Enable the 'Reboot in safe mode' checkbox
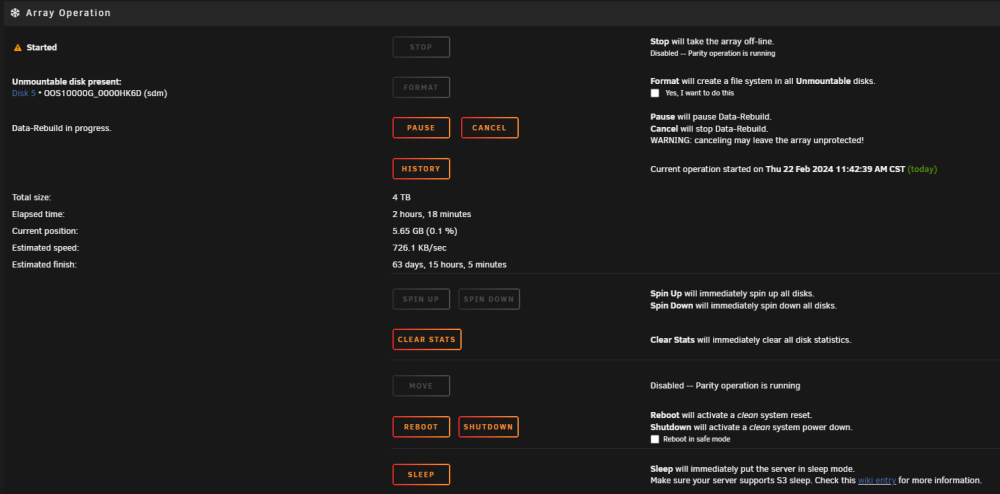1000x494 pixels. (x=654, y=439)
